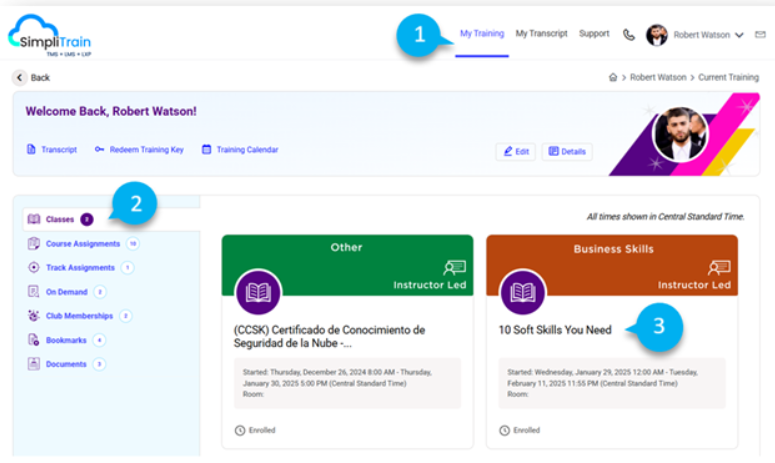Open the Support menu item
This screenshot has width=775, height=463.
pyautogui.click(x=593, y=34)
